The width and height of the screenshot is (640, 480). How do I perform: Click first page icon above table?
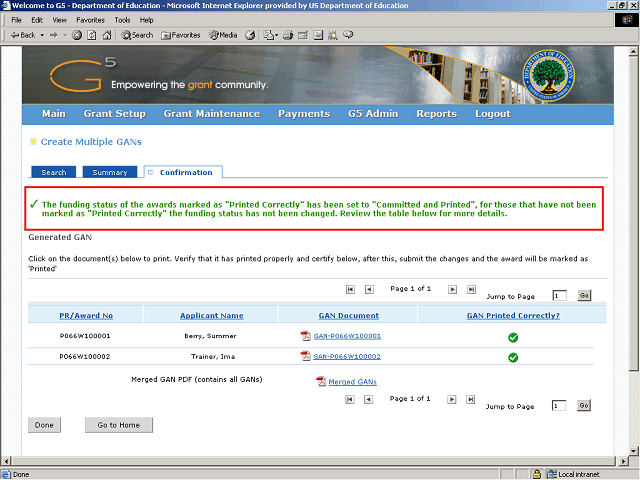tap(350, 289)
